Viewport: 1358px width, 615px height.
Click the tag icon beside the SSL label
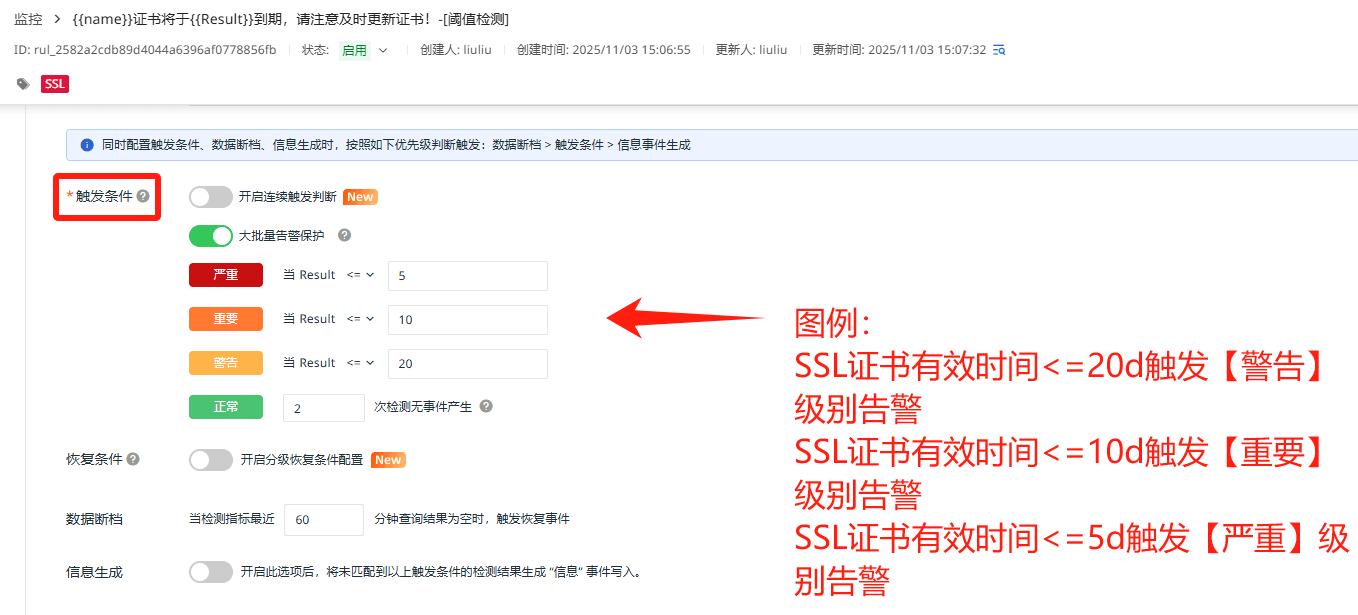(23, 85)
